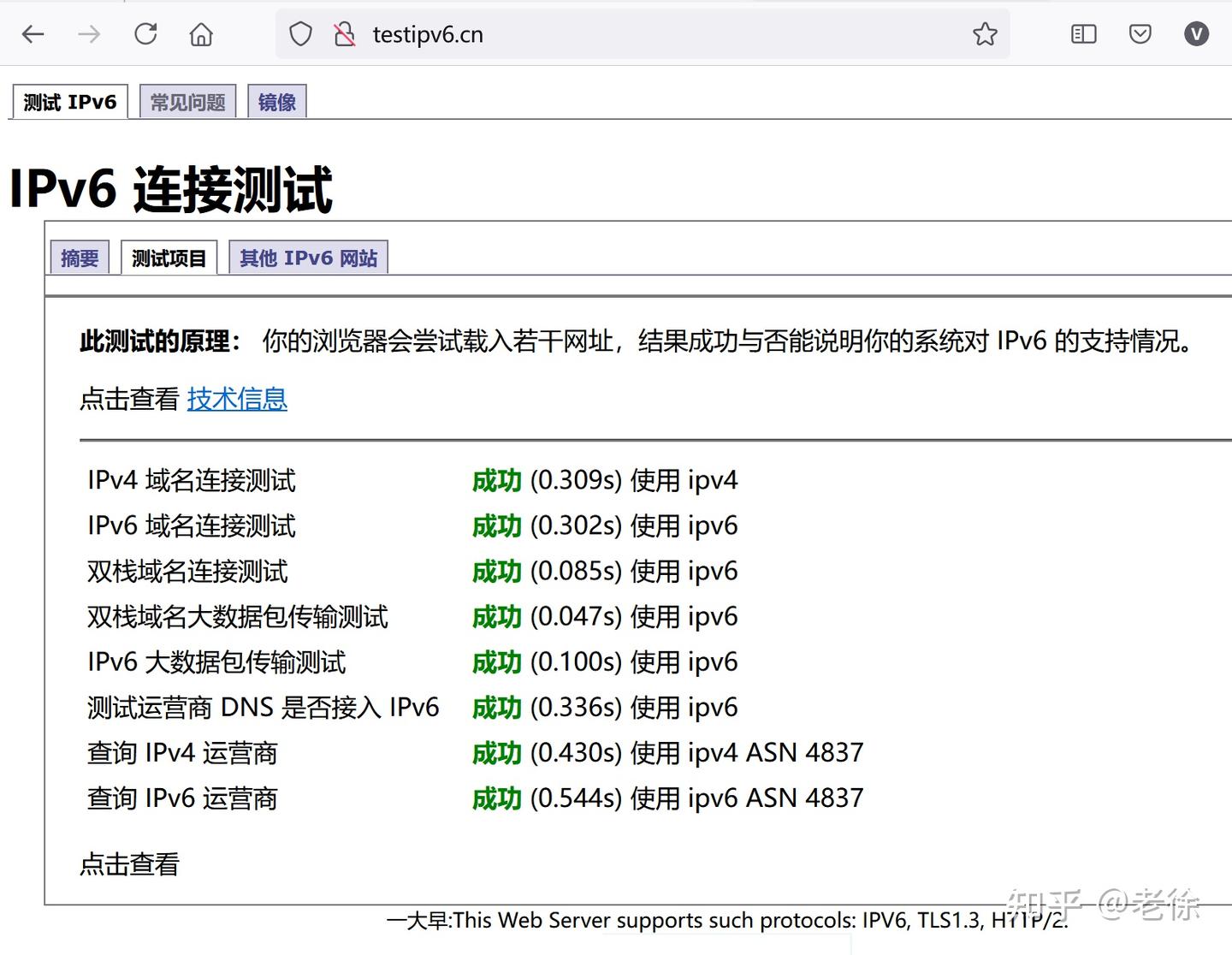Open the browser home page

pos(201,34)
